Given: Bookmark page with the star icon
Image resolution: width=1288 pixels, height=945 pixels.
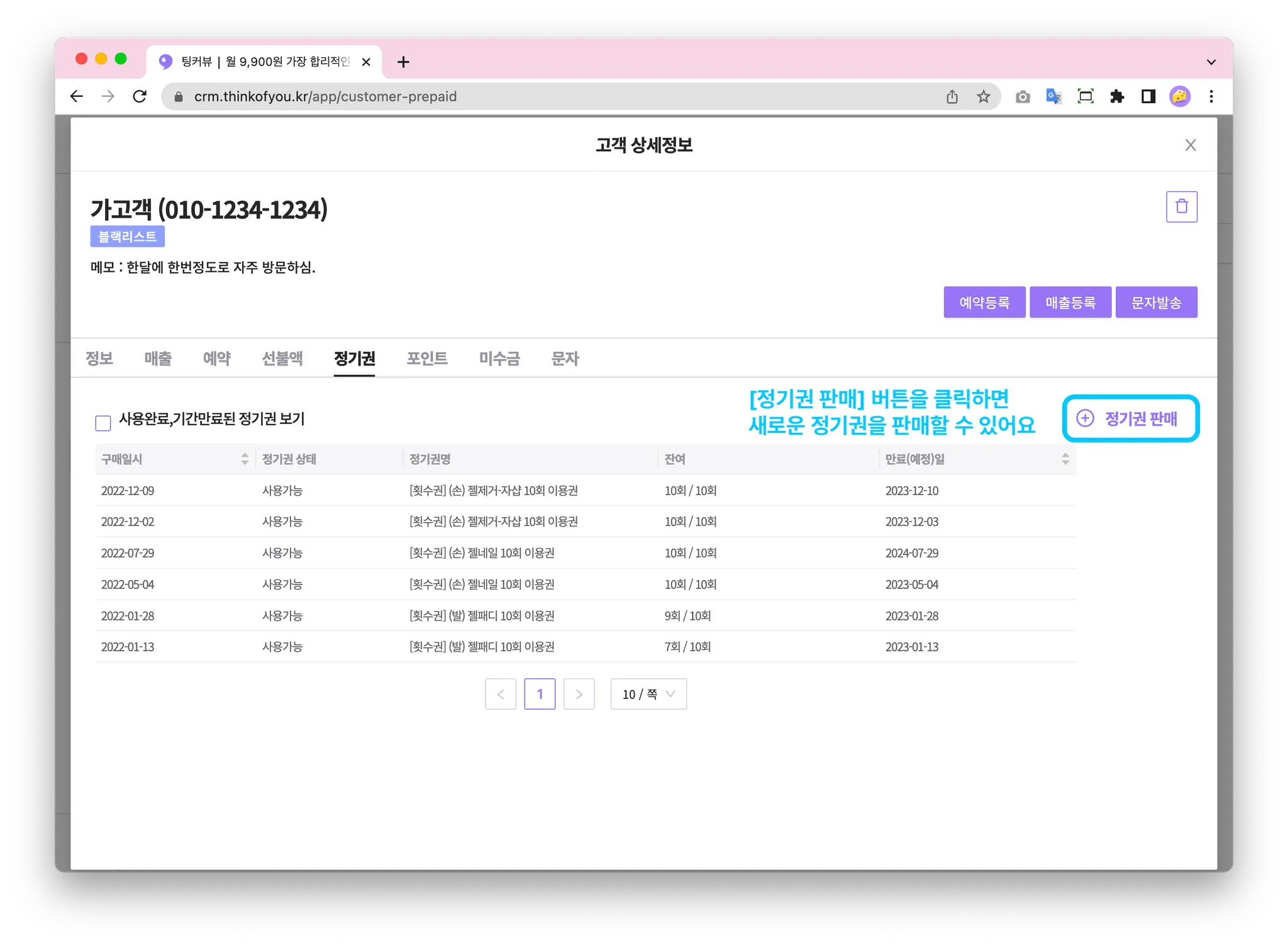Looking at the screenshot, I should point(983,96).
